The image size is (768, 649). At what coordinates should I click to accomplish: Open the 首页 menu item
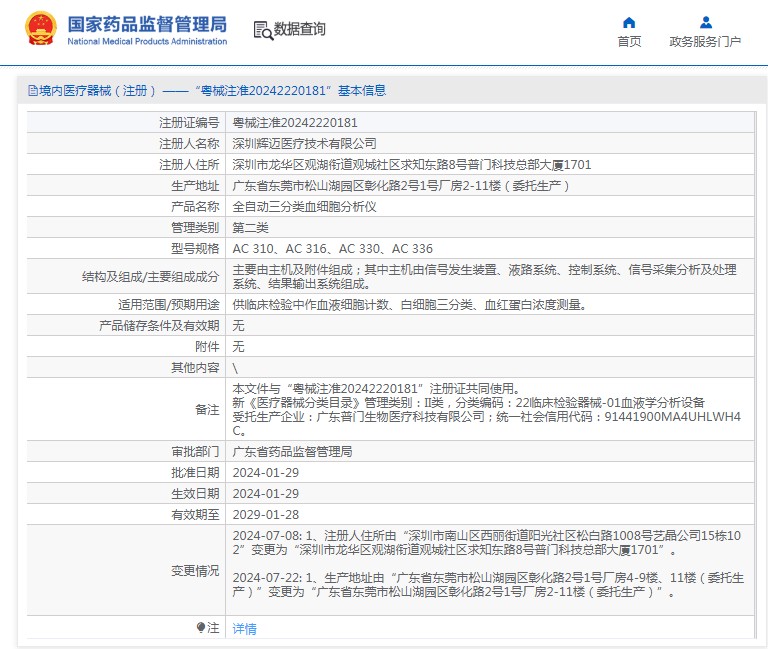point(629,41)
